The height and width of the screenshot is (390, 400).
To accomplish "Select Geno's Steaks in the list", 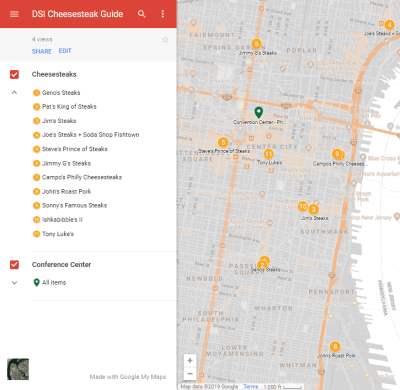I will pyautogui.click(x=57, y=93).
